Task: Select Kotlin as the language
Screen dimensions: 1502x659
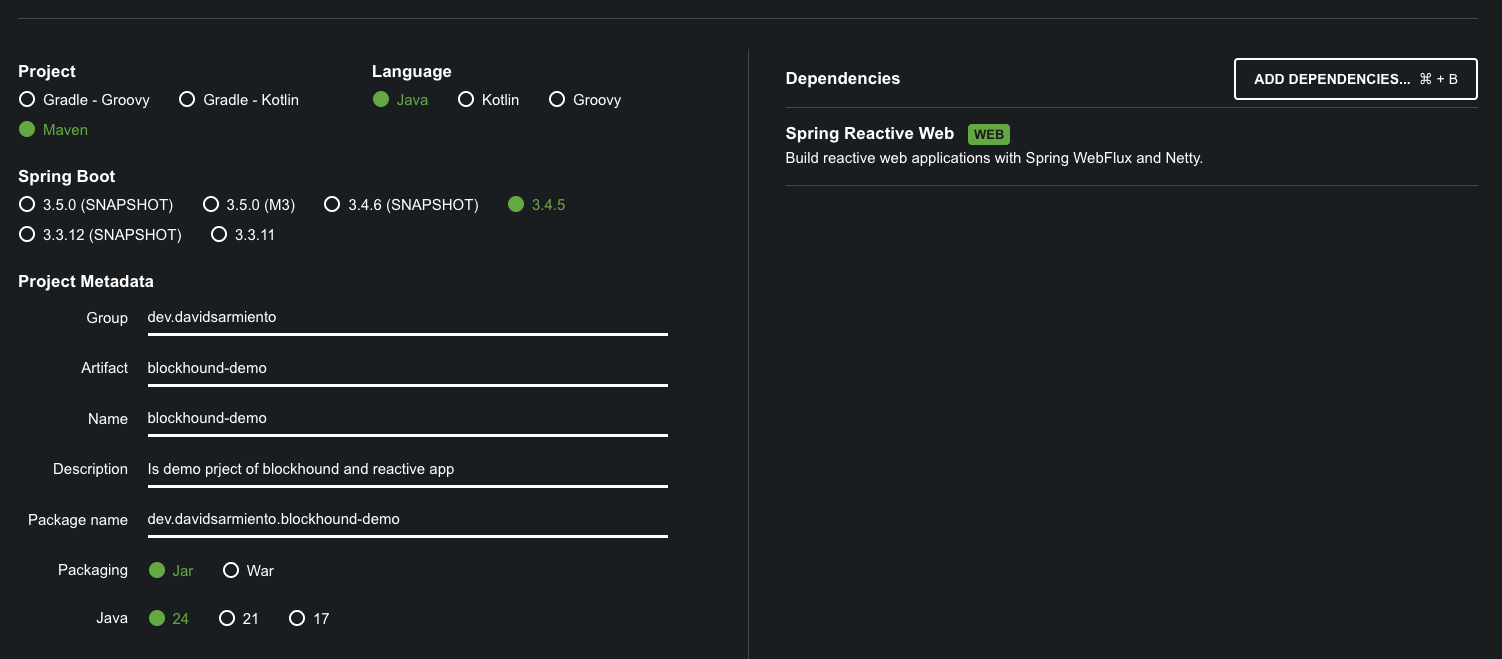Action: 488,100
